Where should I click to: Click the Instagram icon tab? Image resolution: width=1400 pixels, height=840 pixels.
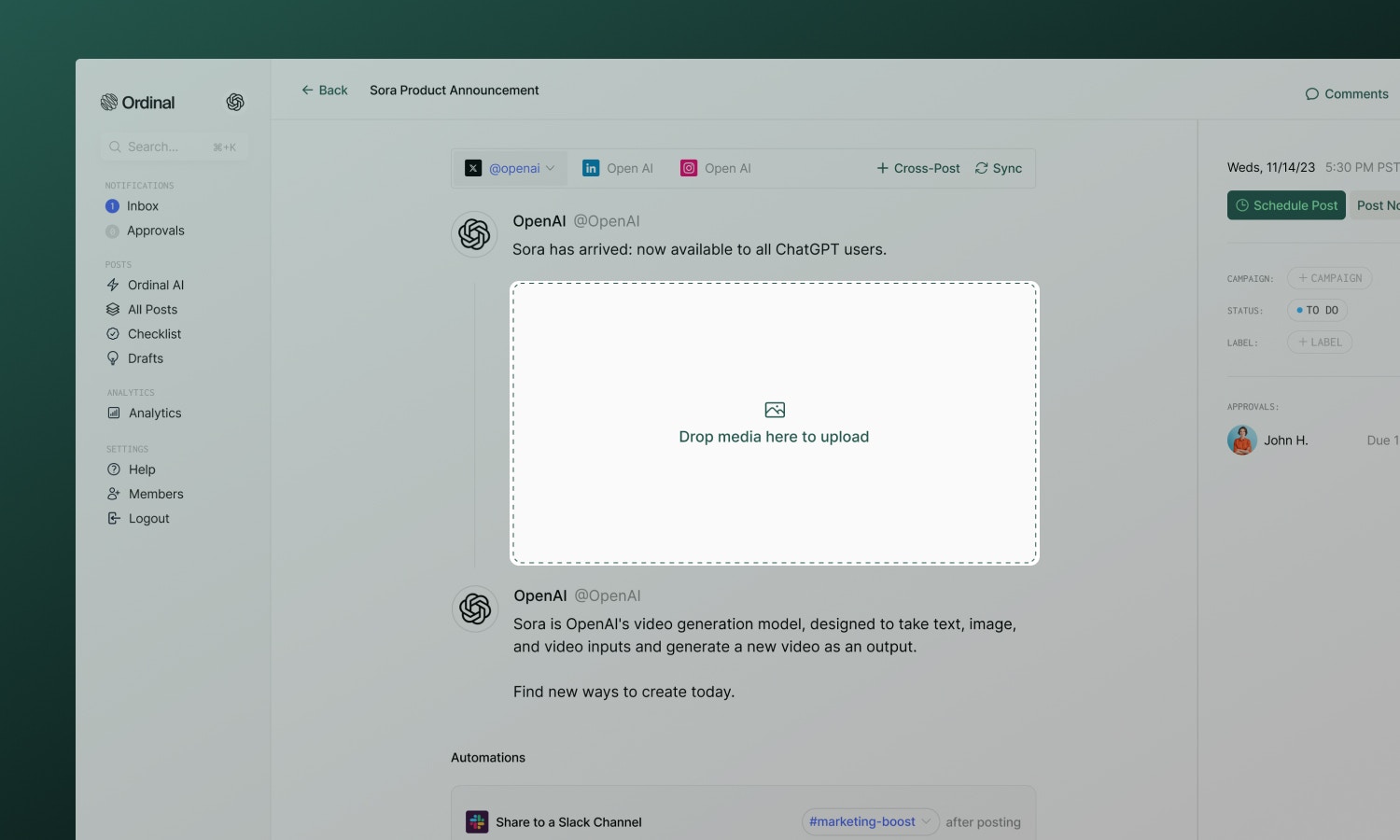(689, 168)
